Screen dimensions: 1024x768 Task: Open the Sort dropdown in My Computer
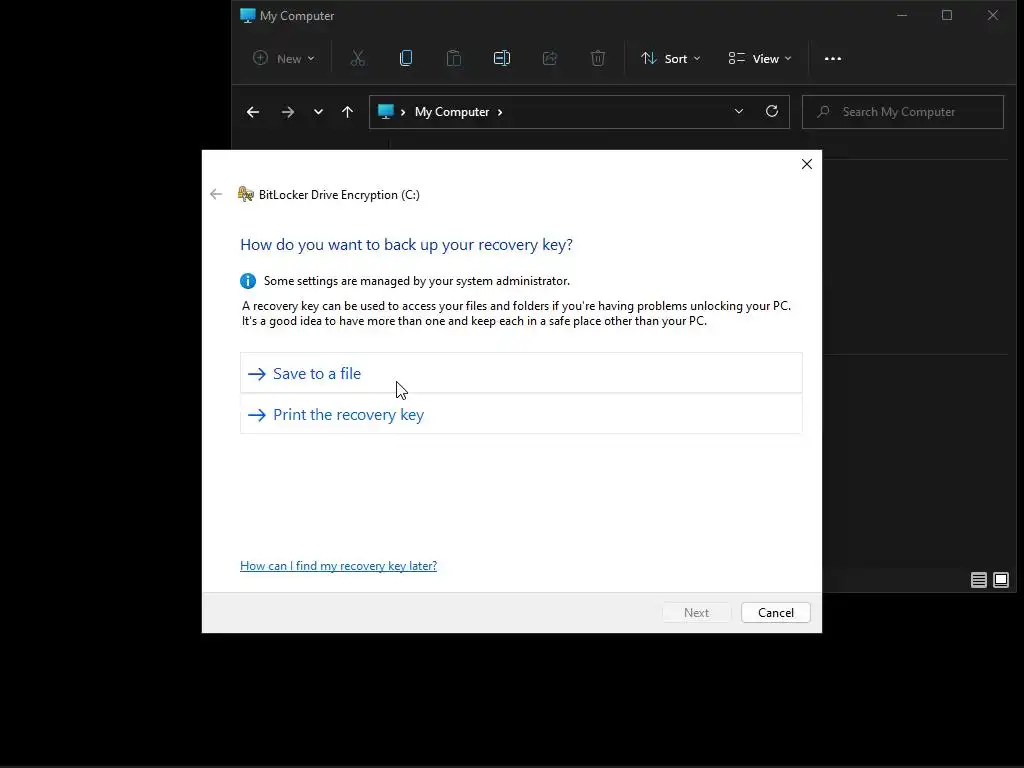point(671,59)
